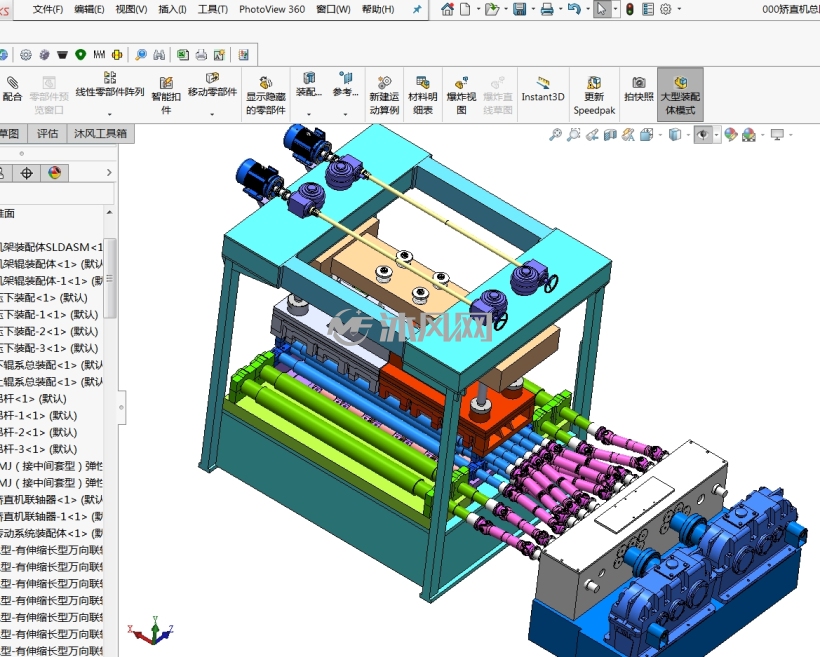Screen dimensions: 820x657
Task: Open the PhotoView 360 menu
Action: tap(272, 9)
